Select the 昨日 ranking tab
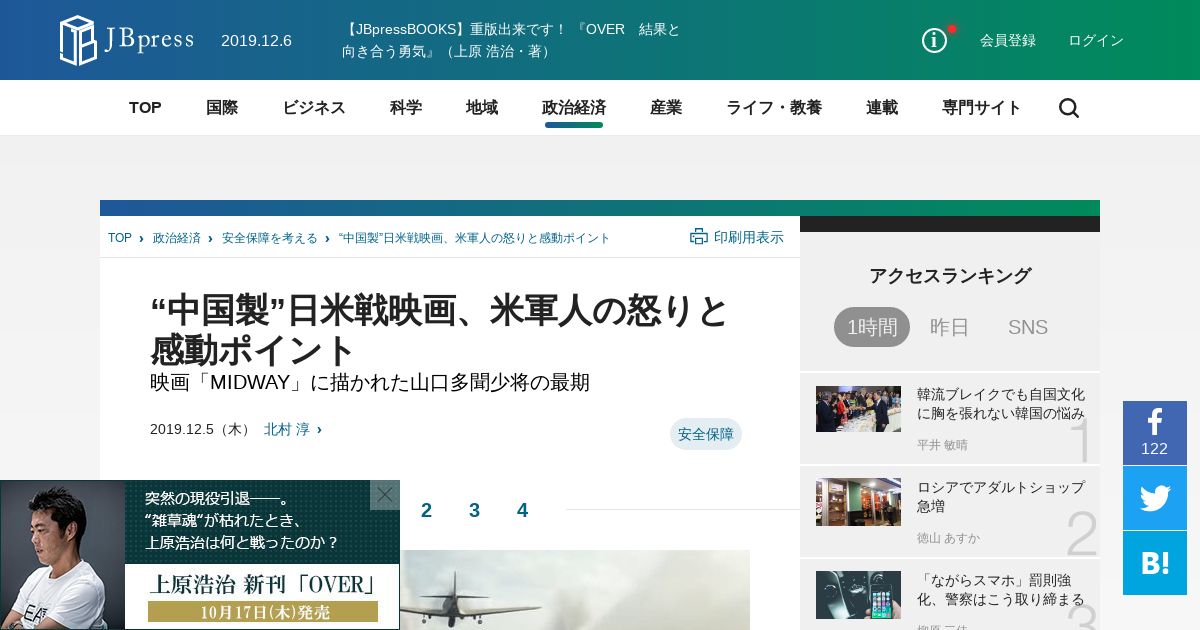Image resolution: width=1200 pixels, height=630 pixels. pos(950,327)
